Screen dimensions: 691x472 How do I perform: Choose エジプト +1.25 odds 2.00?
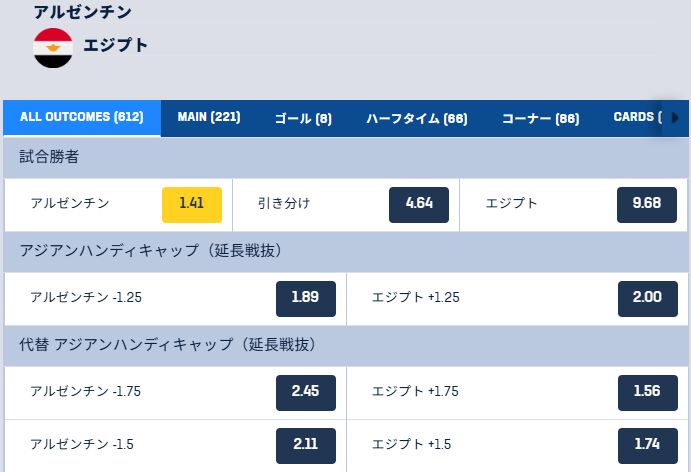[647, 298]
